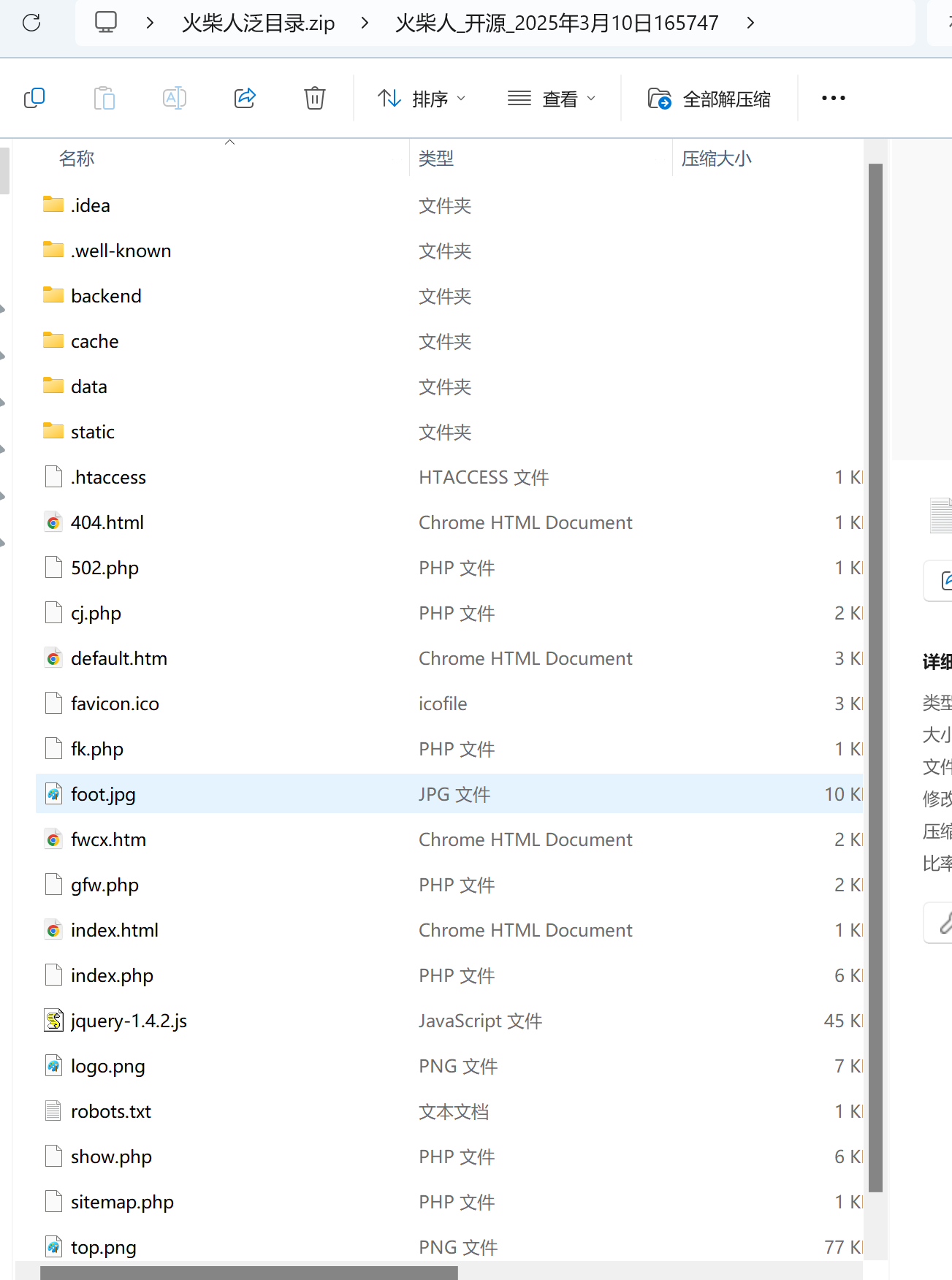Click the fwcx.htm Chrome file icon

tap(53, 839)
